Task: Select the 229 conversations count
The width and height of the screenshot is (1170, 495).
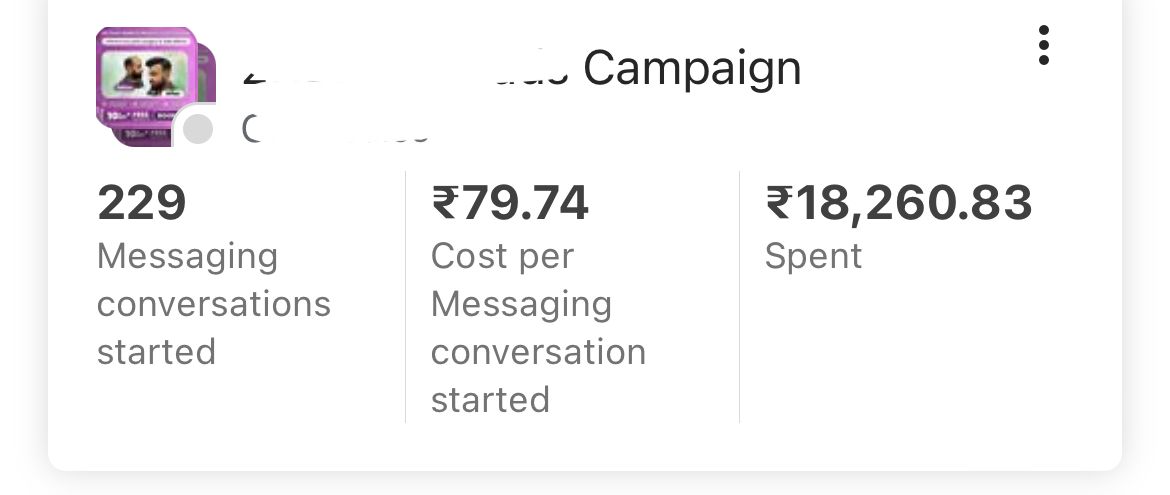Action: click(142, 203)
